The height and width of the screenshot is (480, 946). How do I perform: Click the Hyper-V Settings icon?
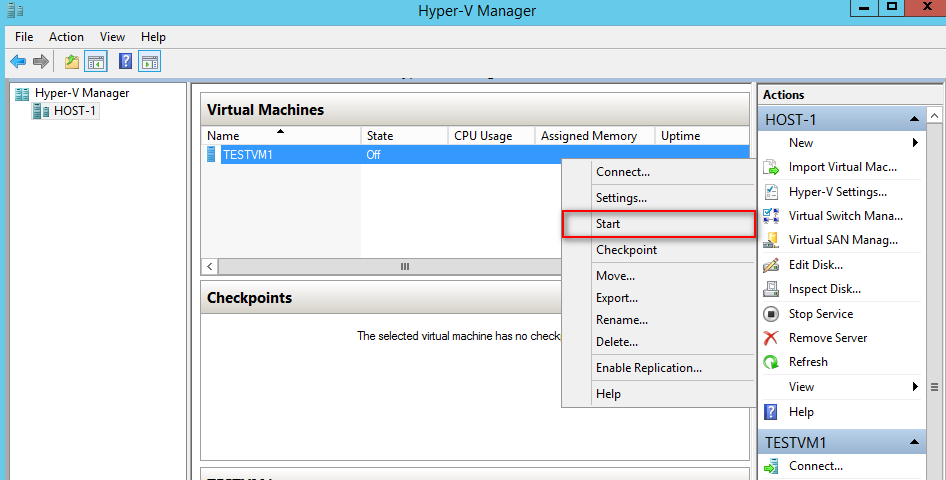pos(771,192)
